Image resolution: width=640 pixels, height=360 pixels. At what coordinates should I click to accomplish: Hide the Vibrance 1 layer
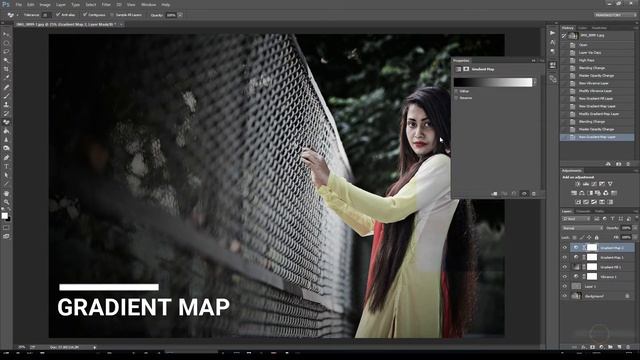click(x=565, y=277)
